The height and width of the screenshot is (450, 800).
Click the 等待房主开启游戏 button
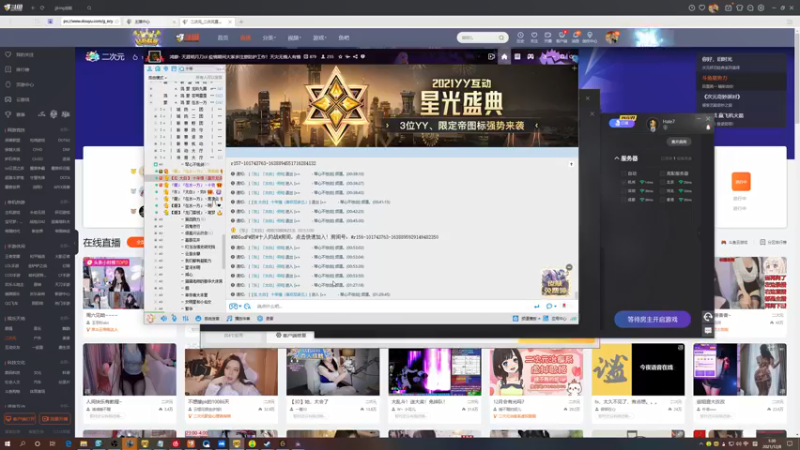[x=652, y=319]
